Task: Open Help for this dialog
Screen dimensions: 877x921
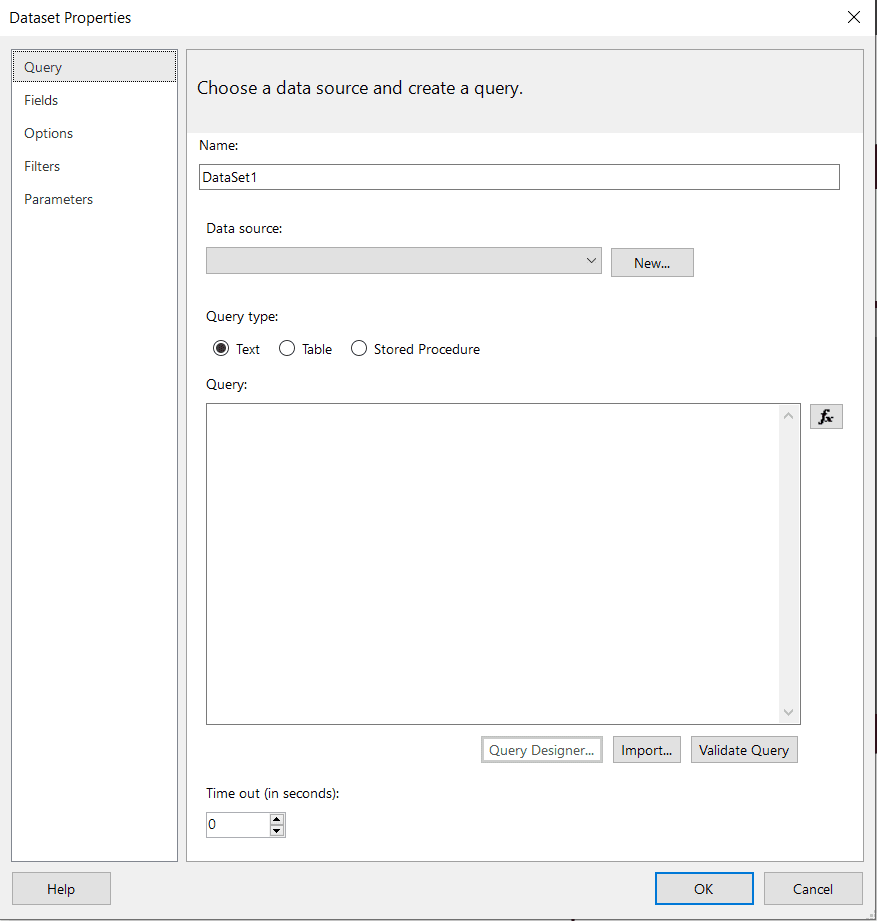Action: [61, 889]
